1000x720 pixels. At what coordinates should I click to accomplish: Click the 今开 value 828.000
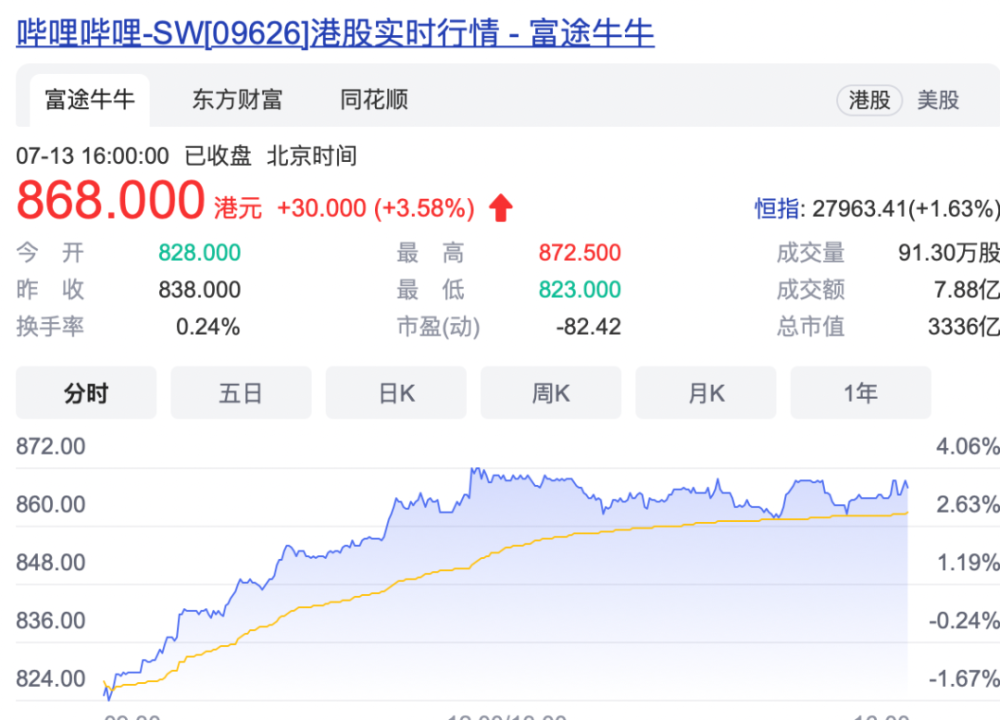tap(200, 253)
